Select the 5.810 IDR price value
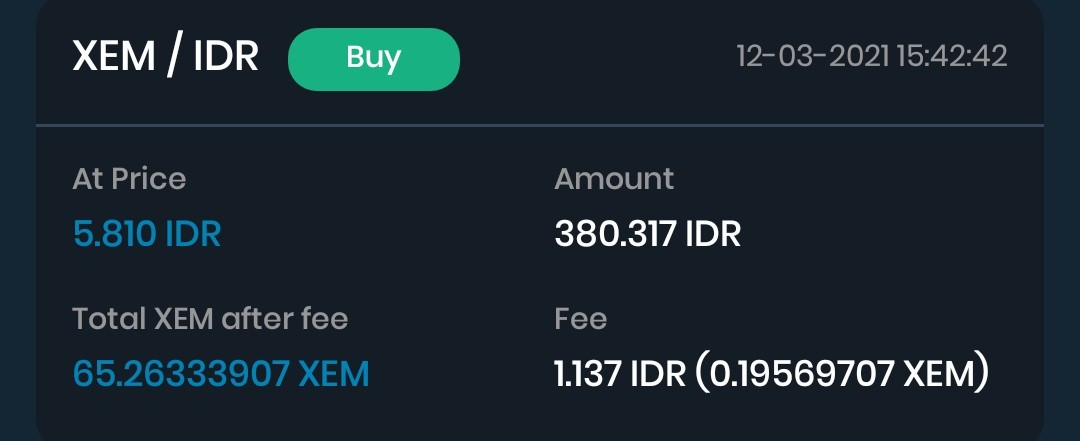The image size is (1080, 441). point(147,234)
